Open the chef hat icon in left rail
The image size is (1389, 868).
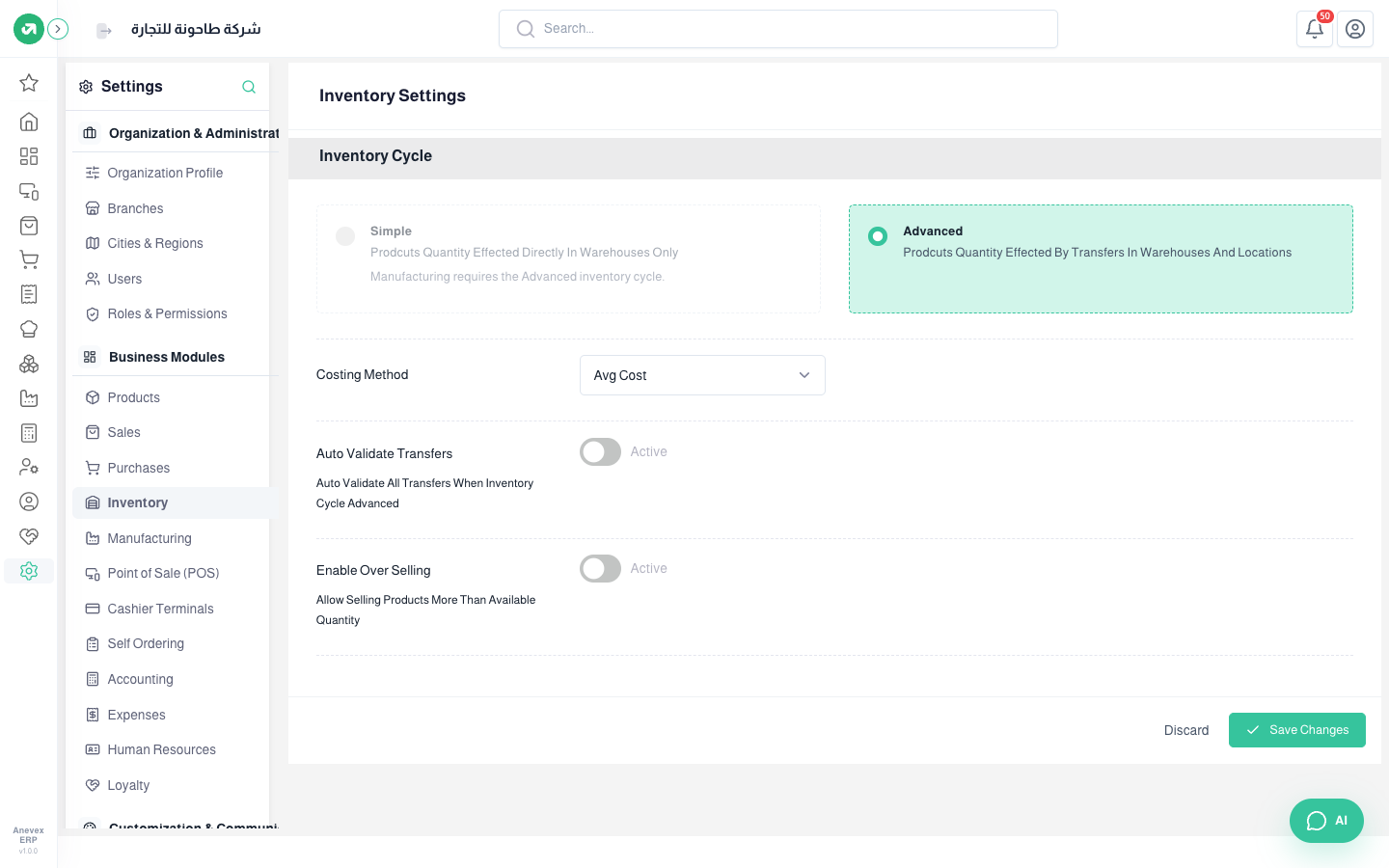(x=29, y=329)
